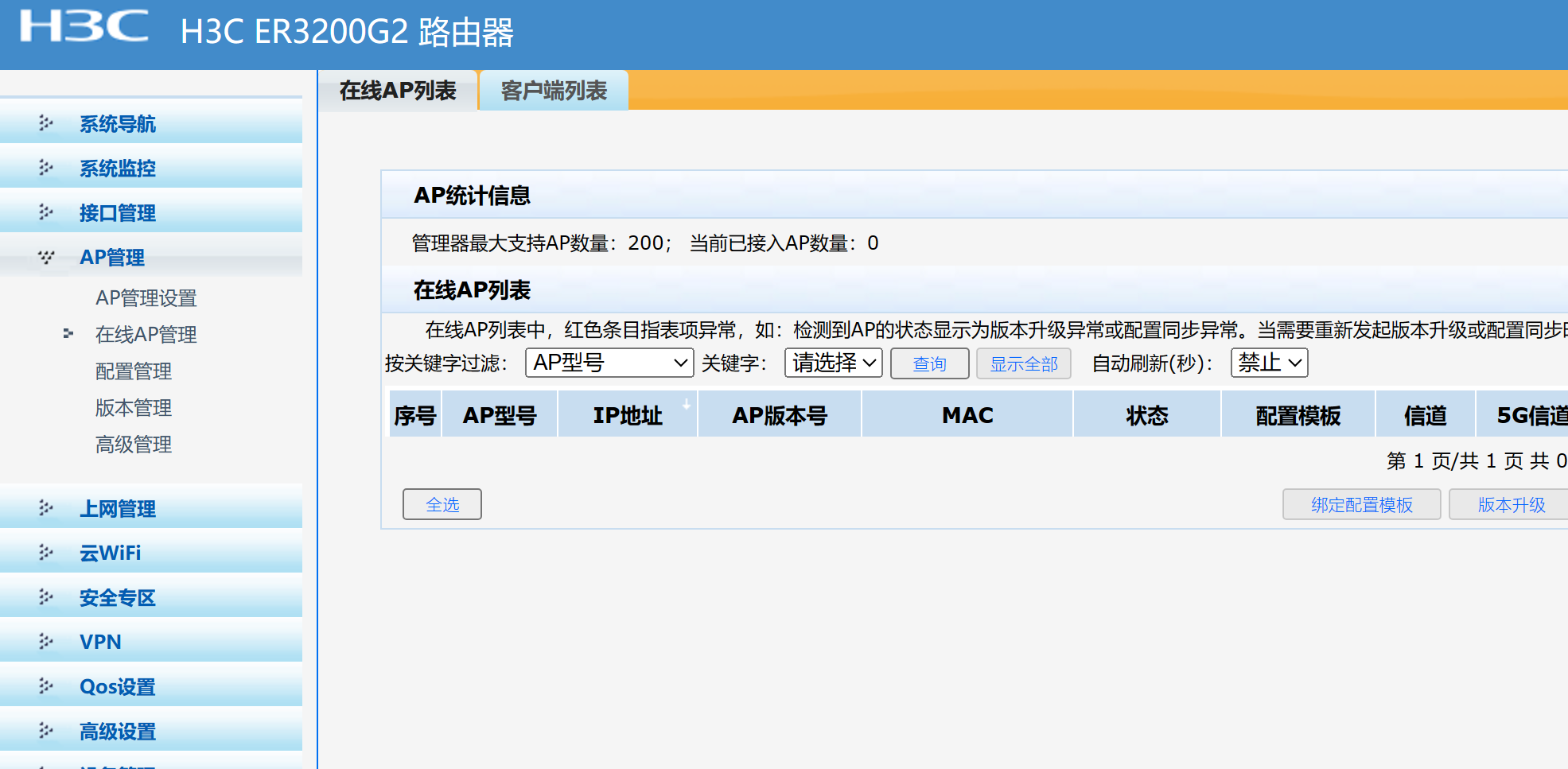The height and width of the screenshot is (769, 1568).
Task: Click the arrow icon beside VPN
Action: pos(46,642)
